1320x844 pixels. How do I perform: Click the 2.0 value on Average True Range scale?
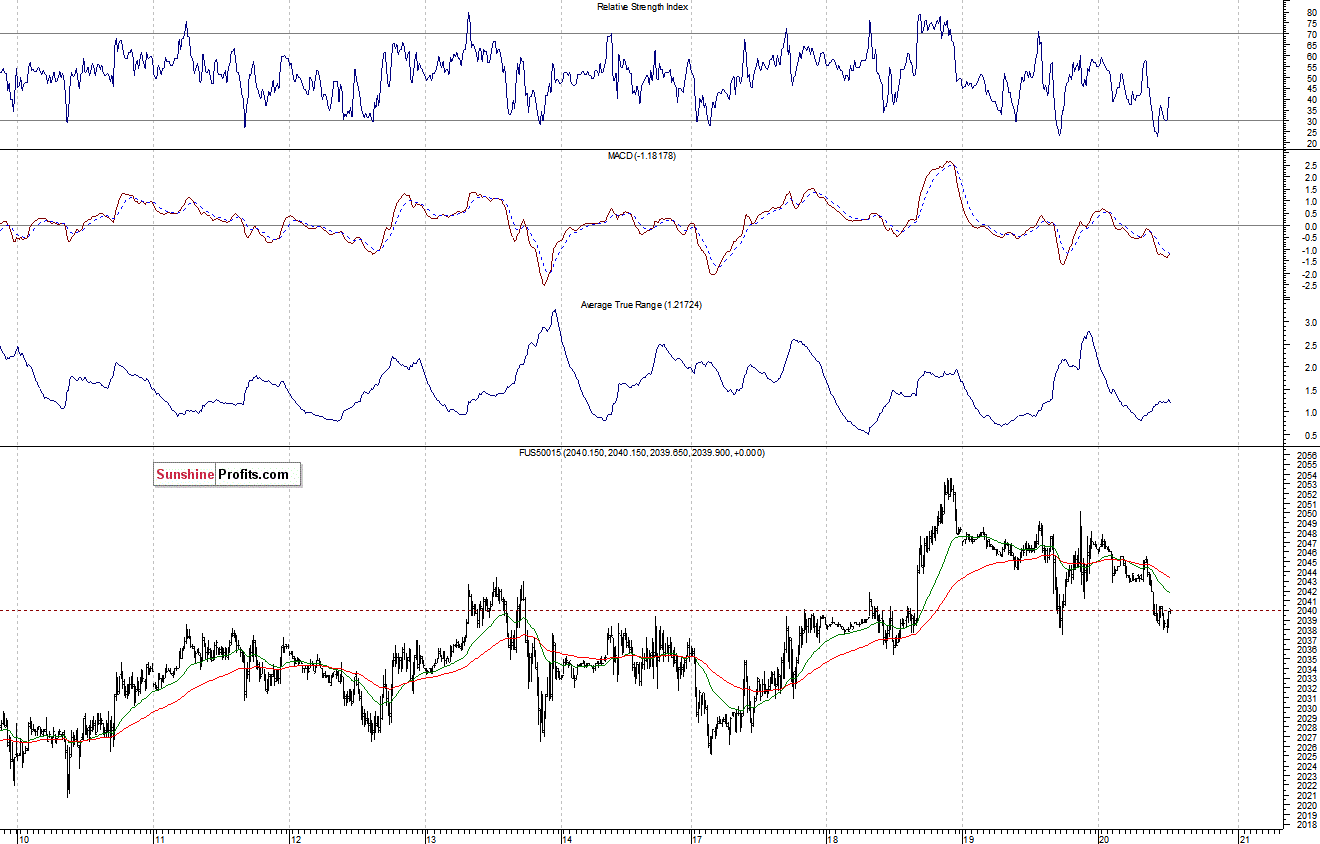[x=1310, y=368]
